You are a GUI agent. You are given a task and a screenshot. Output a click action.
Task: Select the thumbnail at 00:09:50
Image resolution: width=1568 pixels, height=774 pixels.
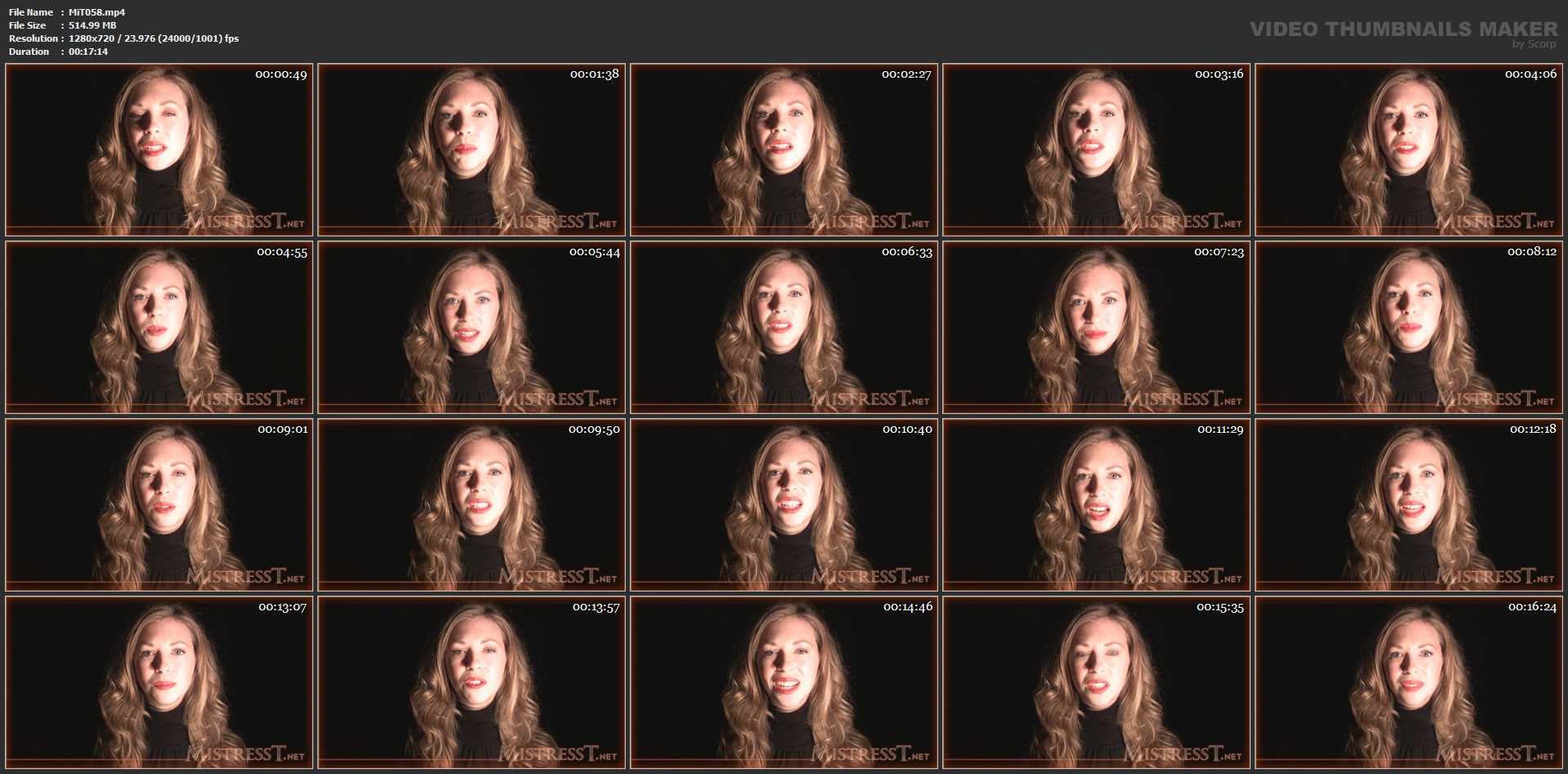pyautogui.click(x=472, y=505)
